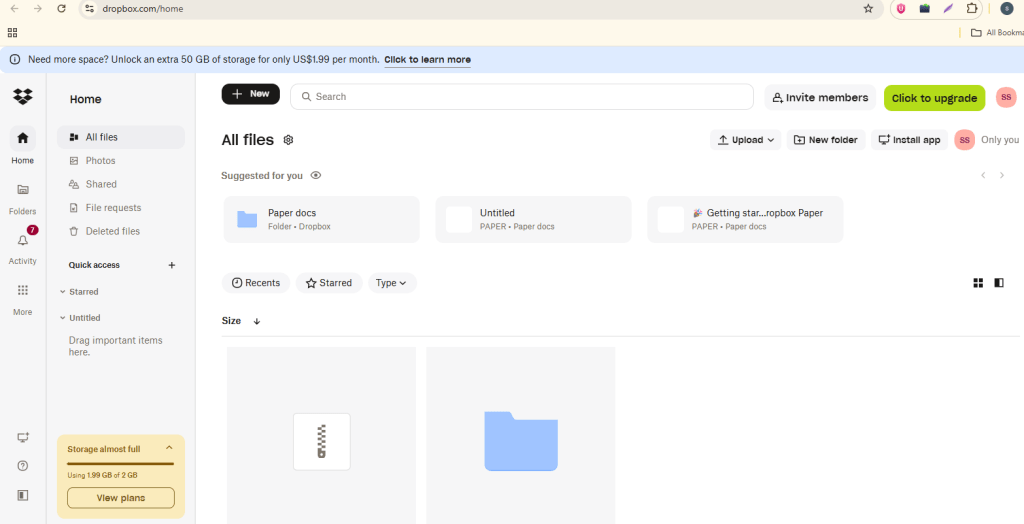Screen dimensions: 1024x524
Task: Open File requests in the sidebar
Action: [x=121, y=208]
